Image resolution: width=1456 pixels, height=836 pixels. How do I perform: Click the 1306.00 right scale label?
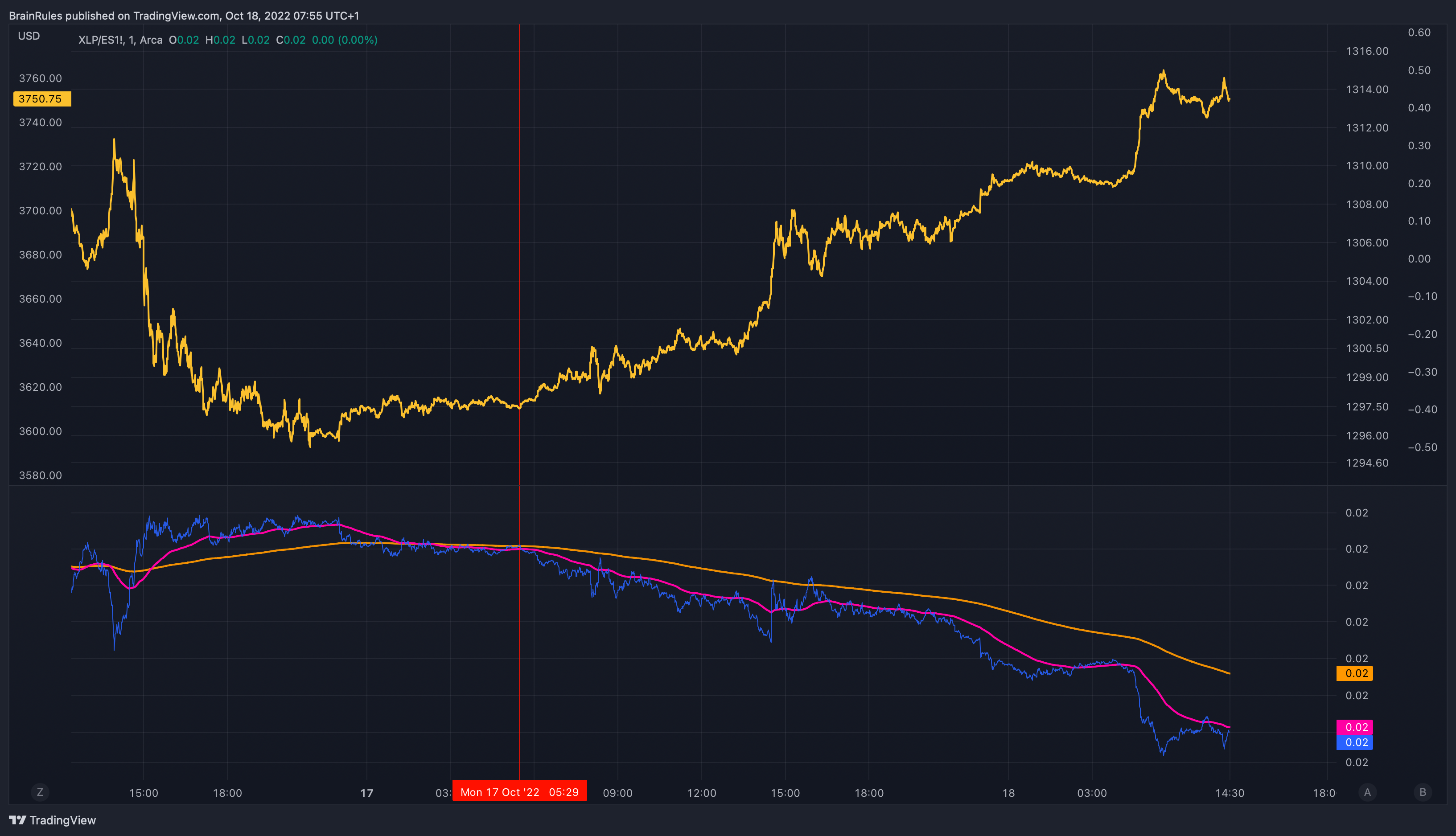pyautogui.click(x=1367, y=242)
